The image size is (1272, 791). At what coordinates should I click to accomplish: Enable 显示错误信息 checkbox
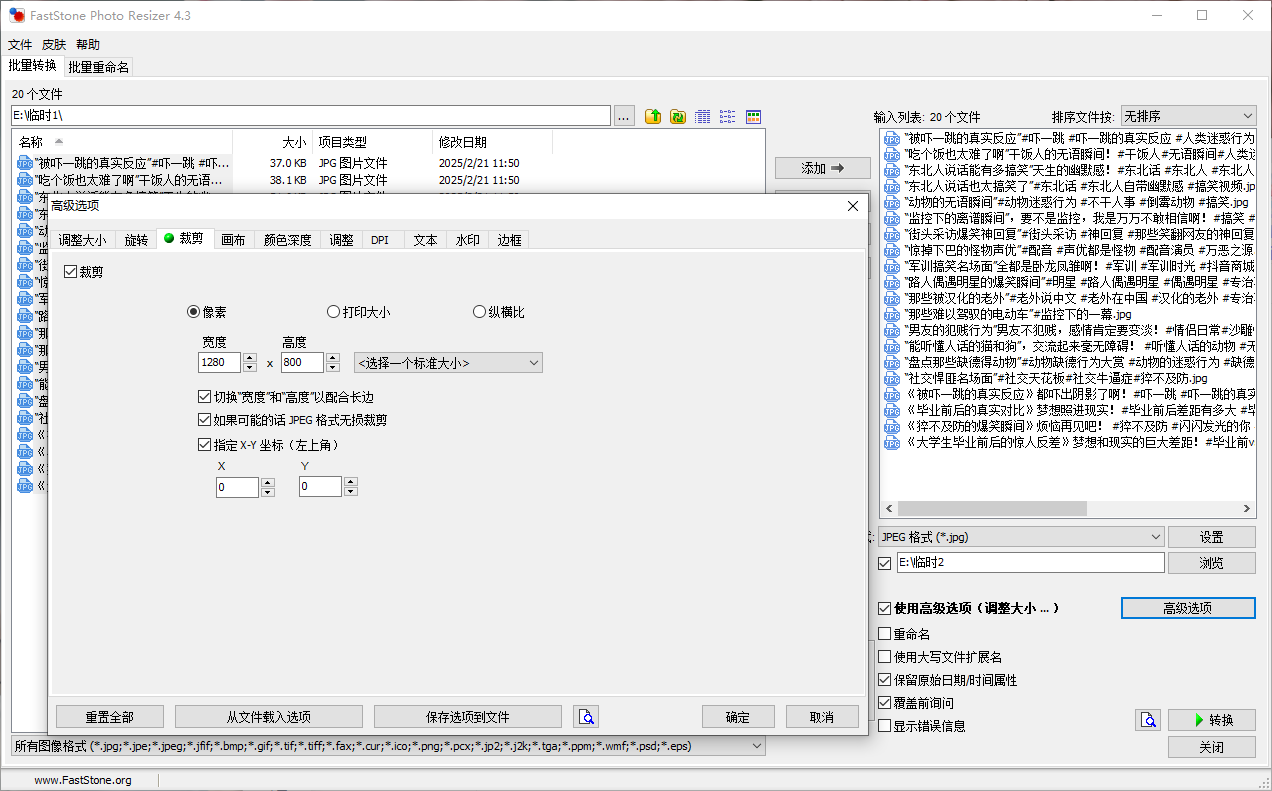pos(884,726)
